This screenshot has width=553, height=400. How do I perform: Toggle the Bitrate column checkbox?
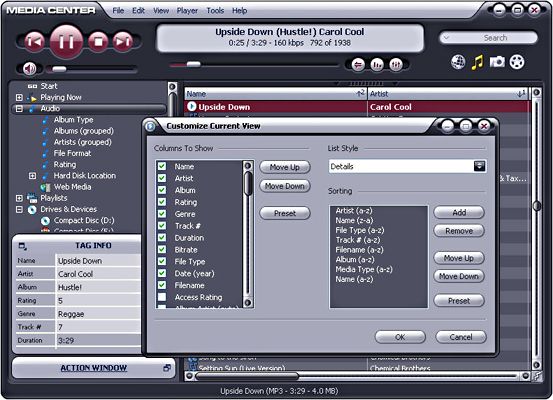pyautogui.click(x=162, y=249)
